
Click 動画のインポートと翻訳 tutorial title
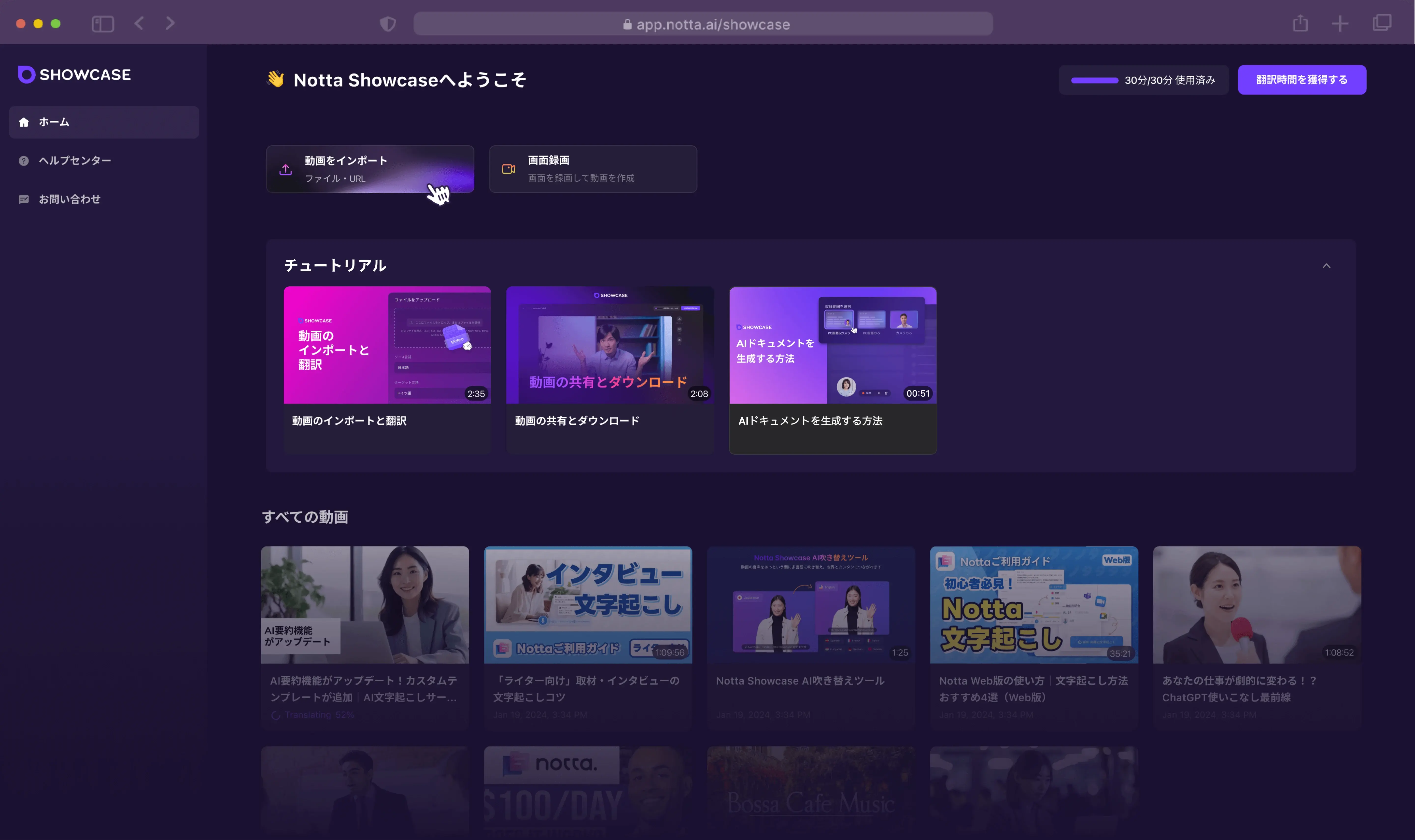click(x=349, y=421)
